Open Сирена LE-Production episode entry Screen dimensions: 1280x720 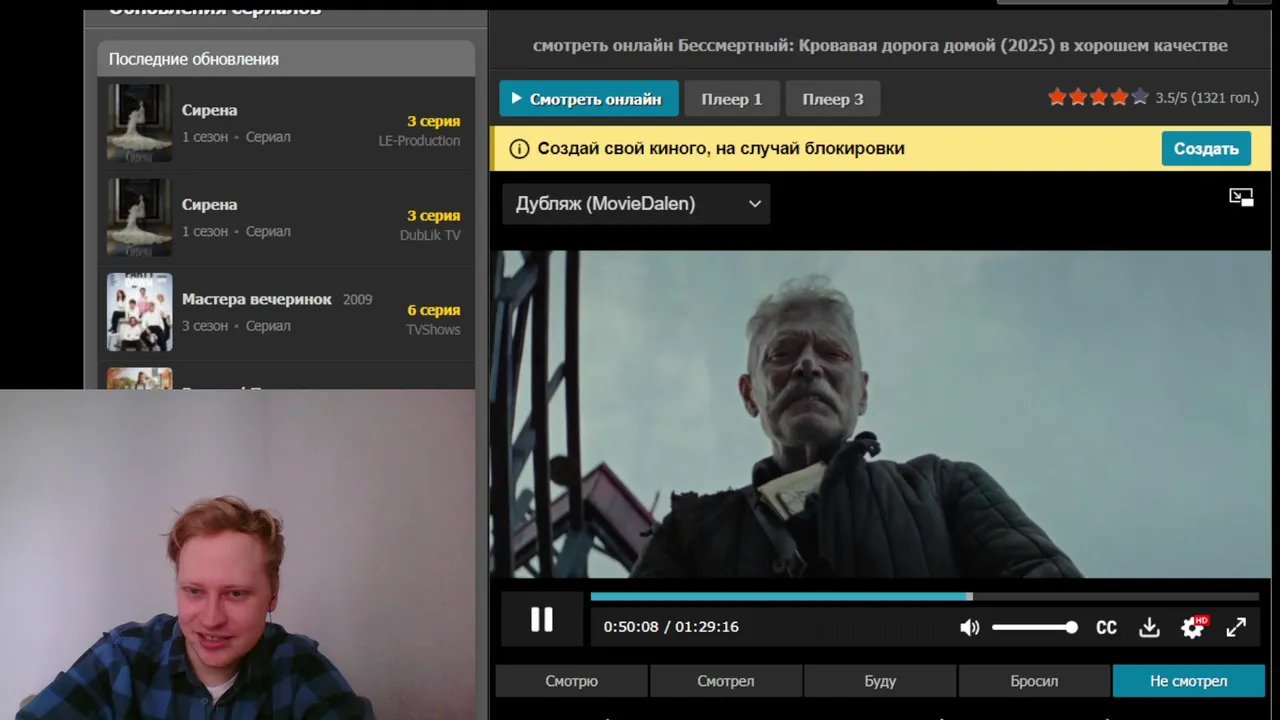tap(286, 123)
